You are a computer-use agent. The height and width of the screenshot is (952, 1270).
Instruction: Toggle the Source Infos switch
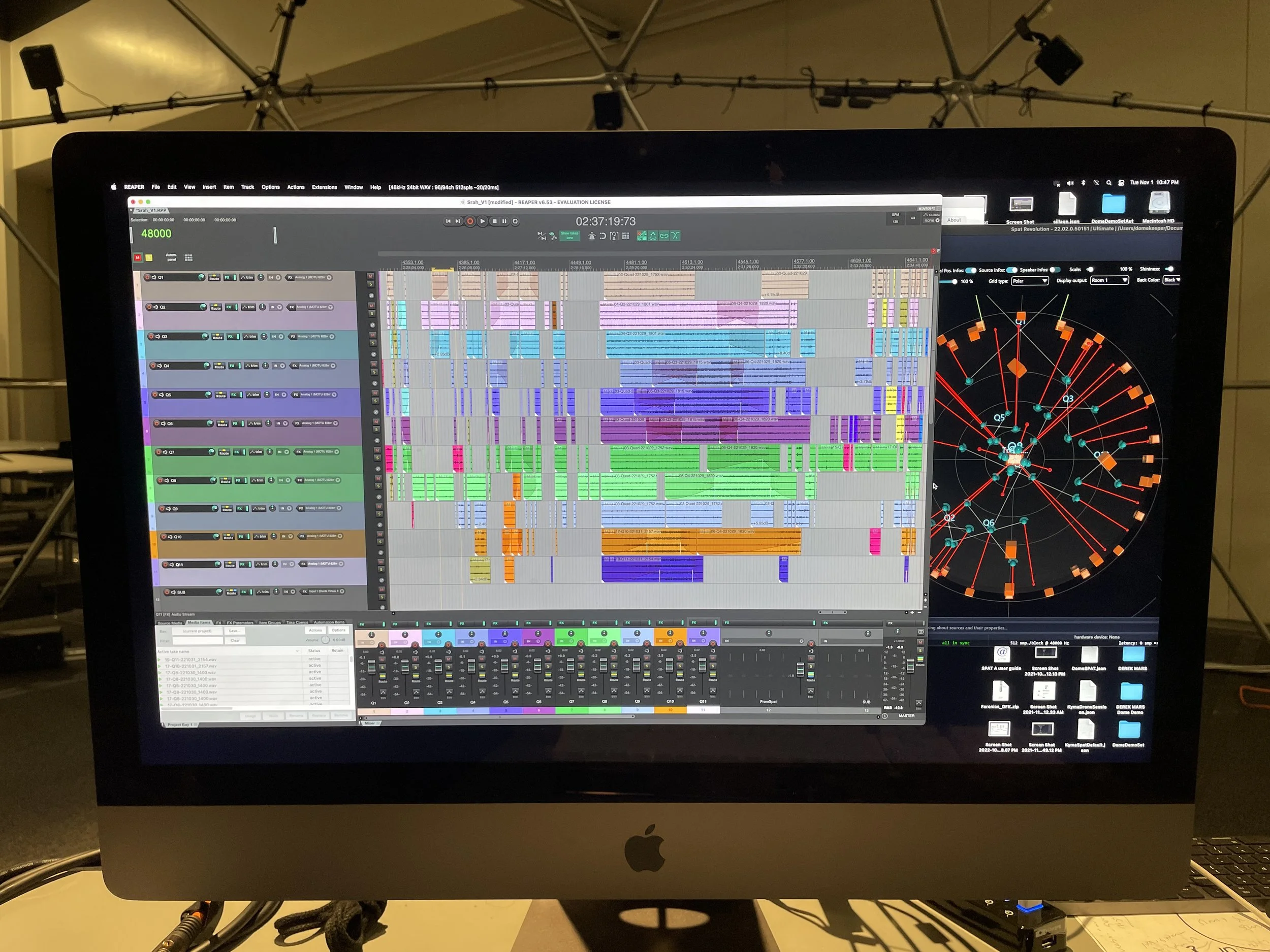tap(1011, 270)
